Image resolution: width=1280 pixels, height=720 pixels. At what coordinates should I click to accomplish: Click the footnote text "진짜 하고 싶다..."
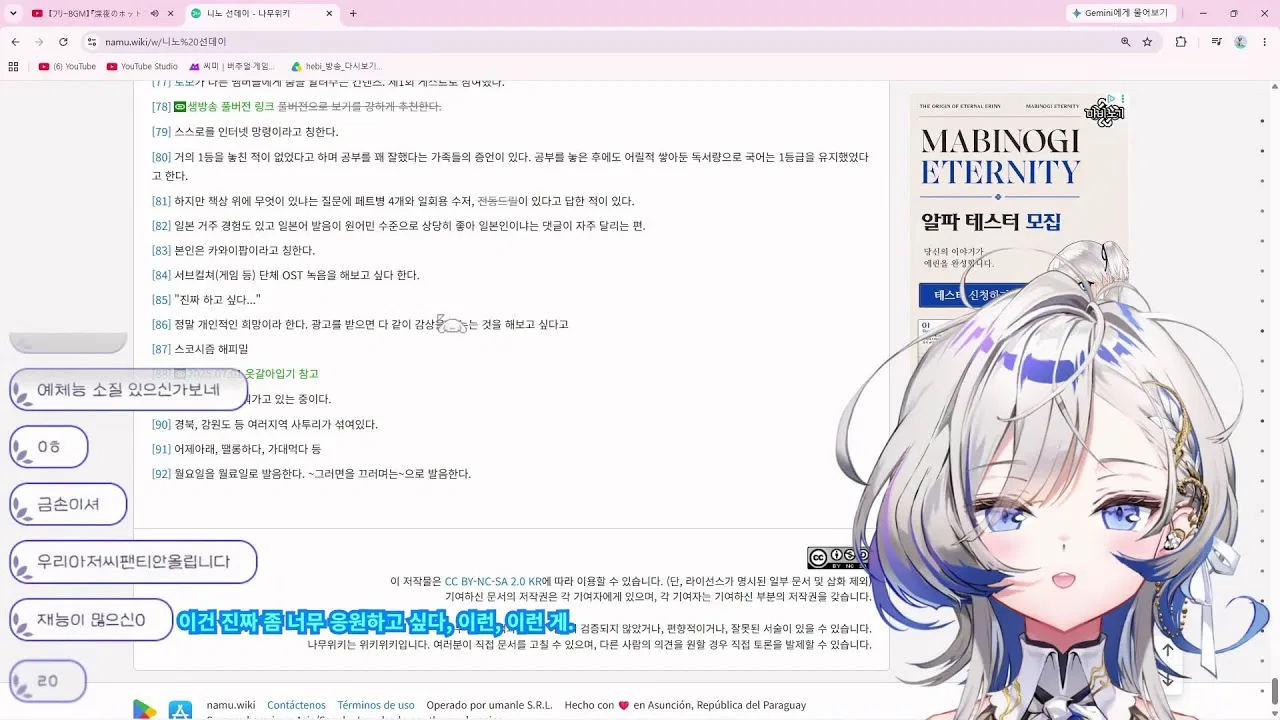[x=217, y=300]
